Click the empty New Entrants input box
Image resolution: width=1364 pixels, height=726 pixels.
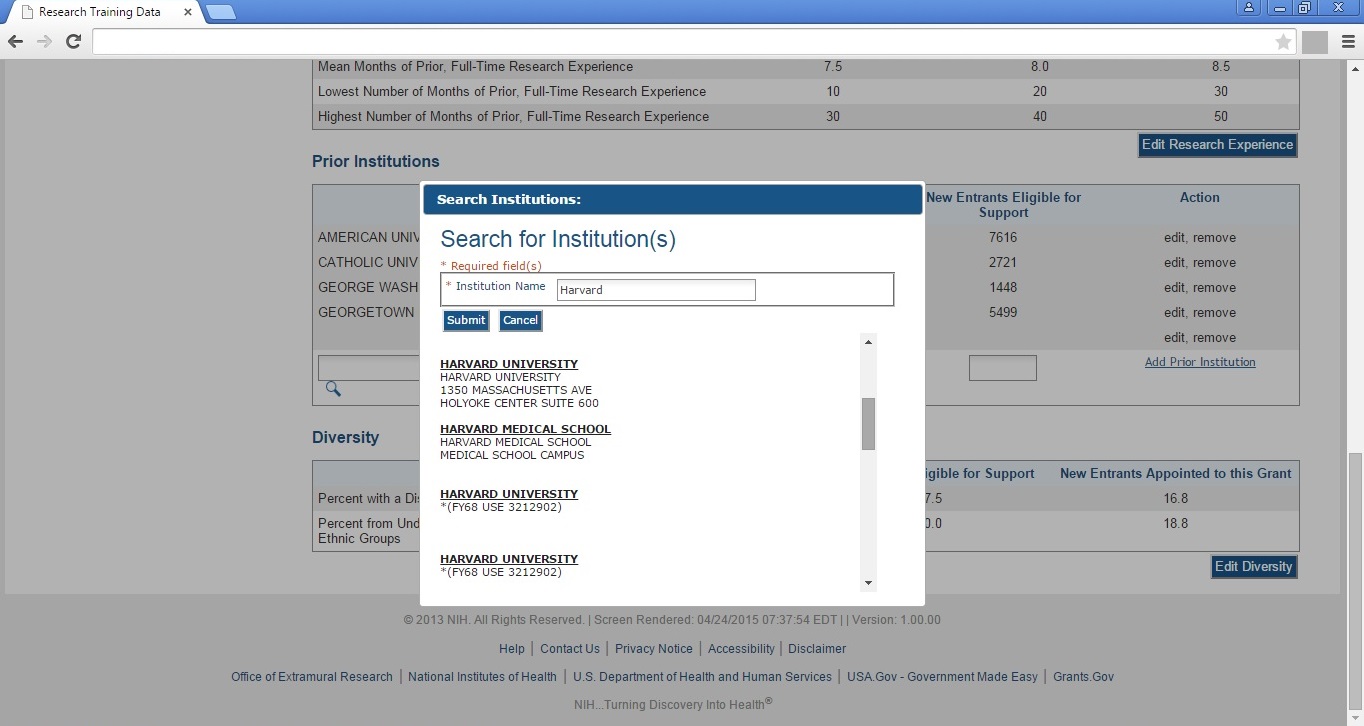coord(1003,368)
